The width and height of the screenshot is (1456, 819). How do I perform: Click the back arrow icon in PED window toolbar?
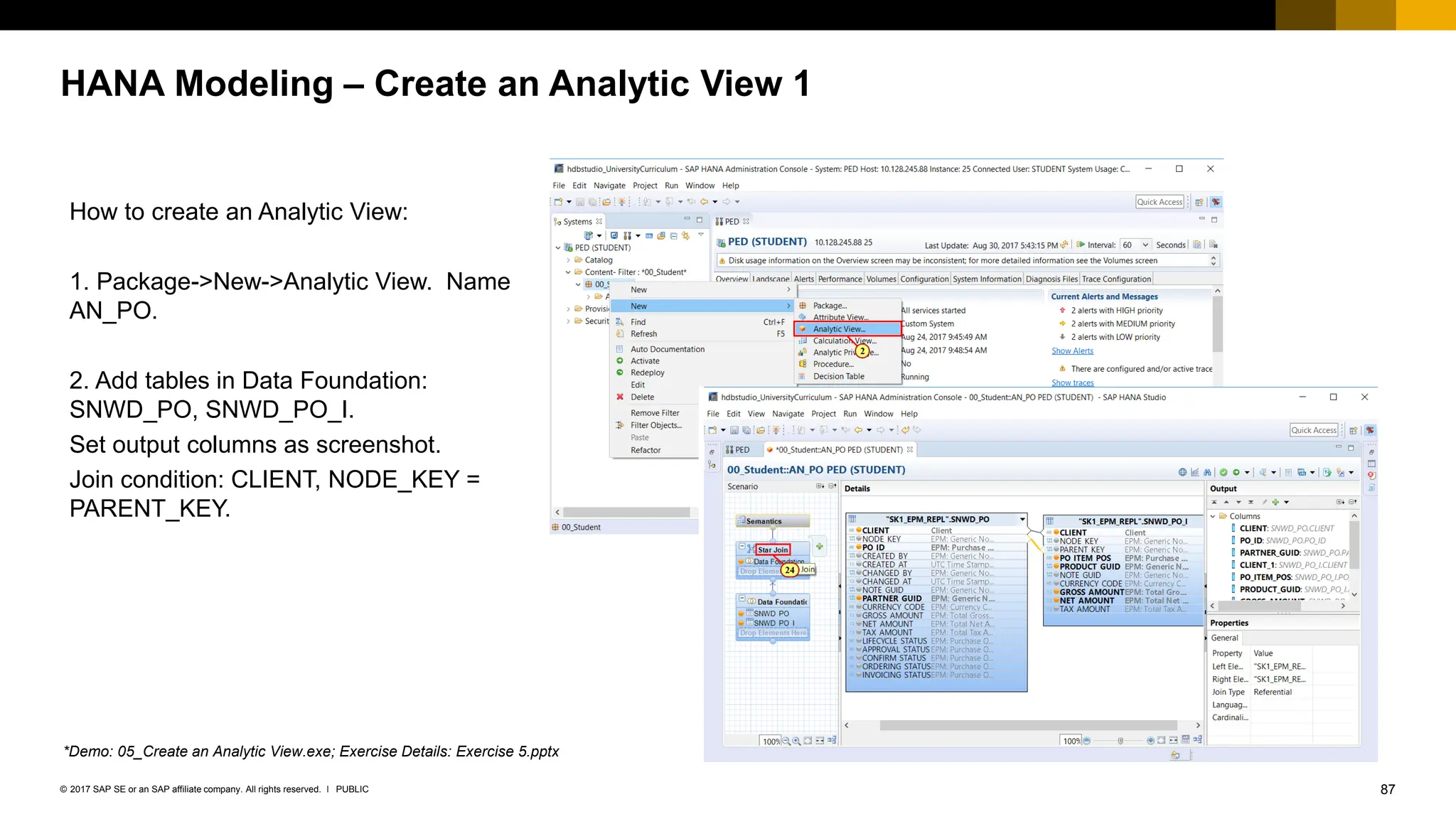pos(704,202)
